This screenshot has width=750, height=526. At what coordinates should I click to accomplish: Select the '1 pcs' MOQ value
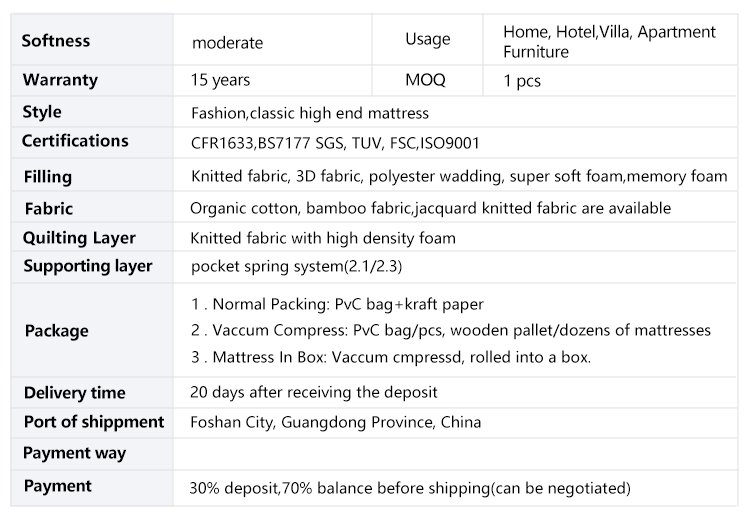click(x=522, y=81)
